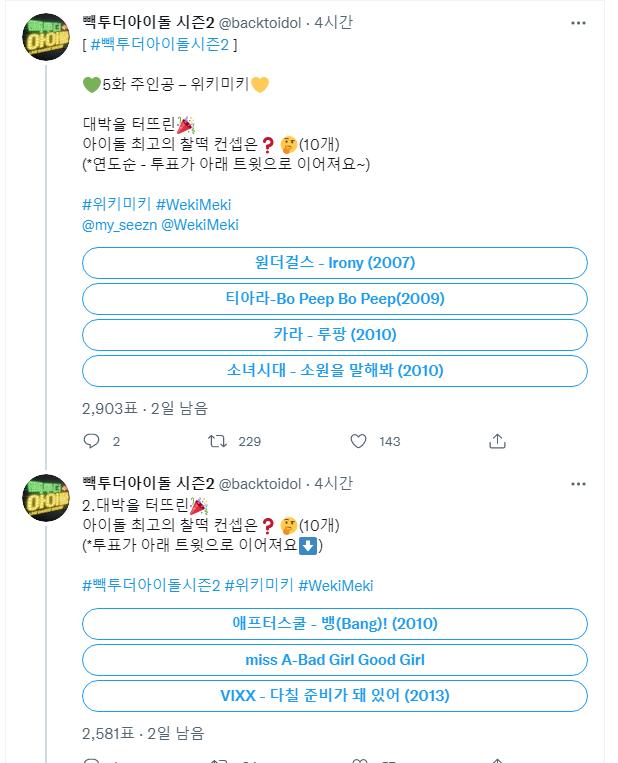Viewport: 618px width, 763px height.
Task: Open the #위키미키 hashtag in second tweet
Action: point(259,585)
